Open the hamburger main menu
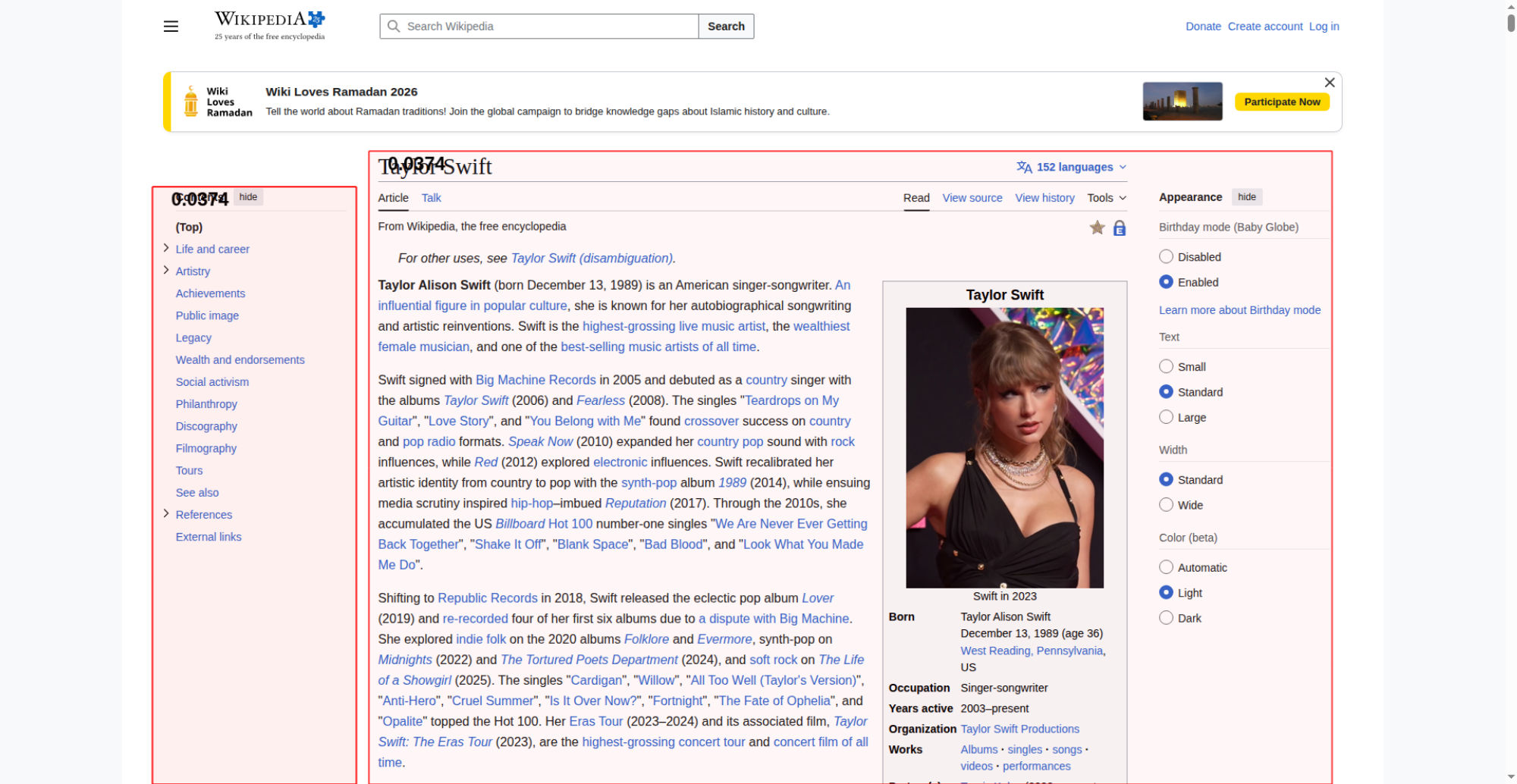1517x784 pixels. pos(171,27)
